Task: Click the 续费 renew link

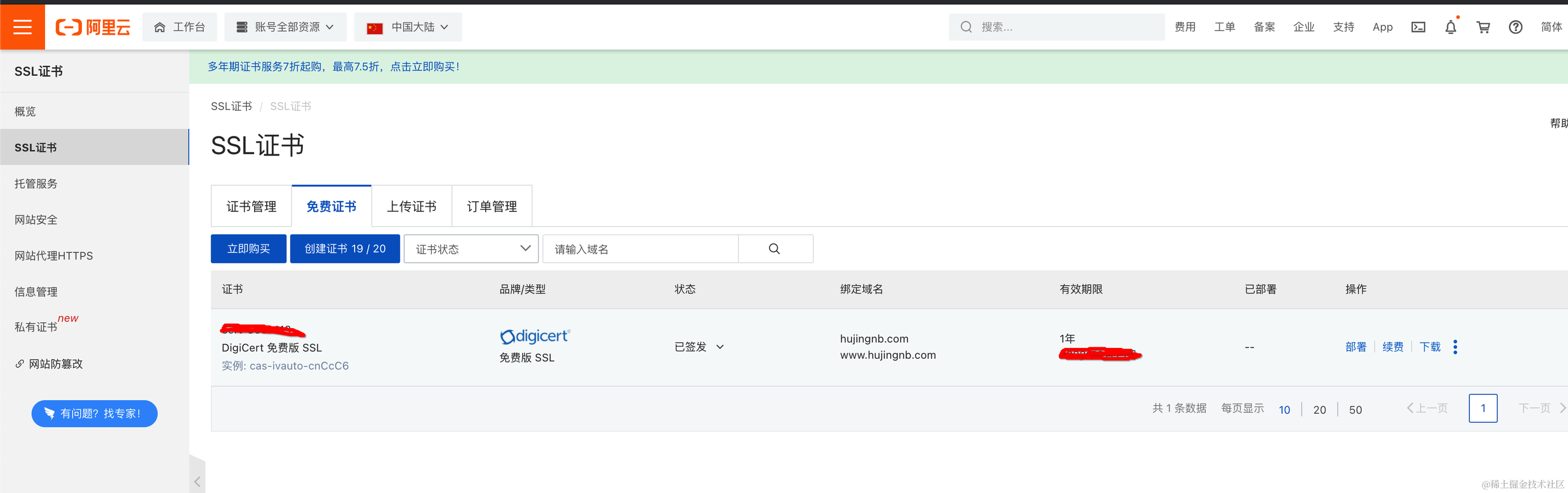Action: click(1393, 347)
